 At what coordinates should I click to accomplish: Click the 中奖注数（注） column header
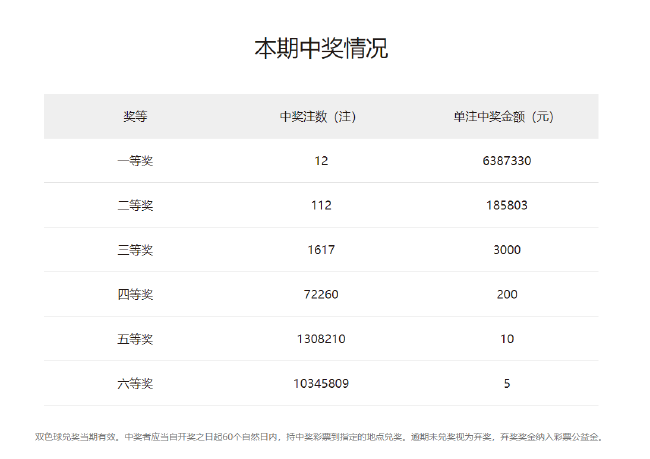click(319, 116)
